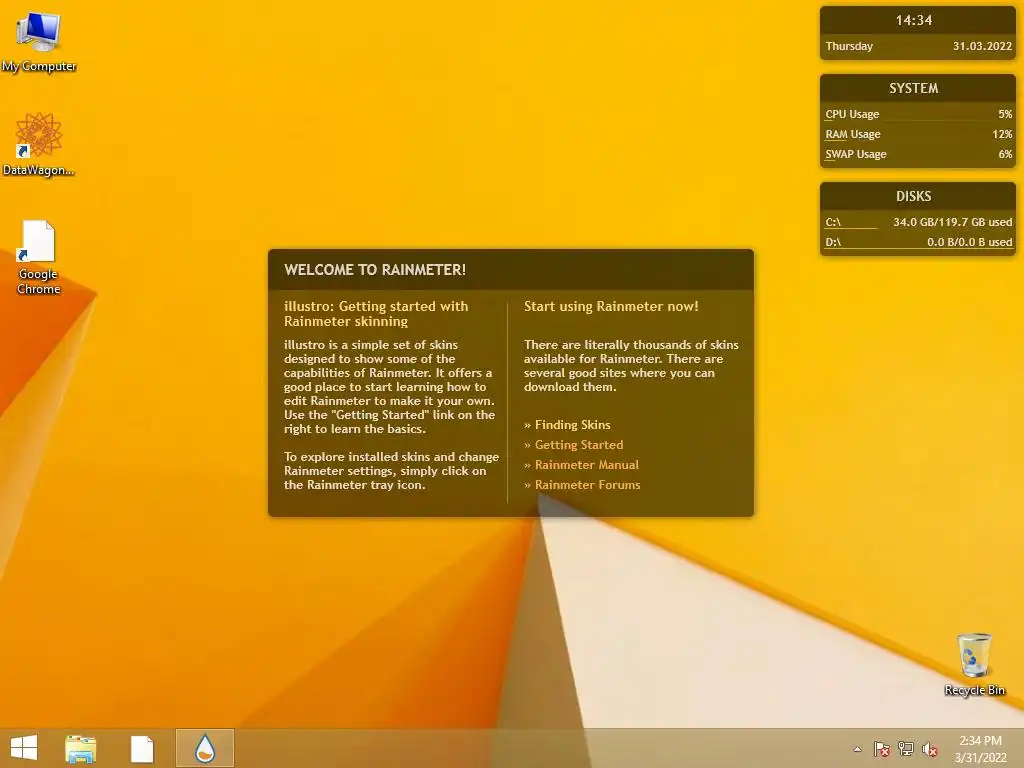
Task: Click the 14:34 clock skin time
Action: coord(914,20)
